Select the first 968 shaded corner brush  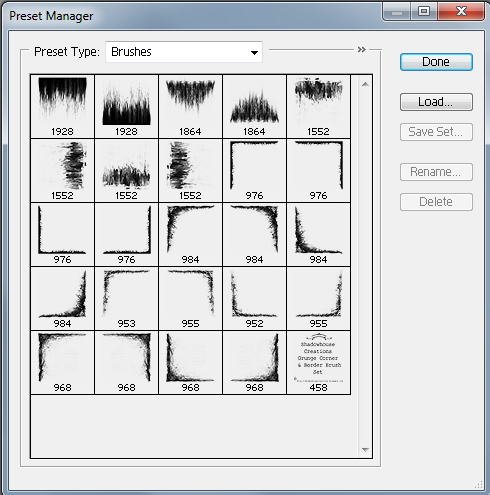coord(62,362)
